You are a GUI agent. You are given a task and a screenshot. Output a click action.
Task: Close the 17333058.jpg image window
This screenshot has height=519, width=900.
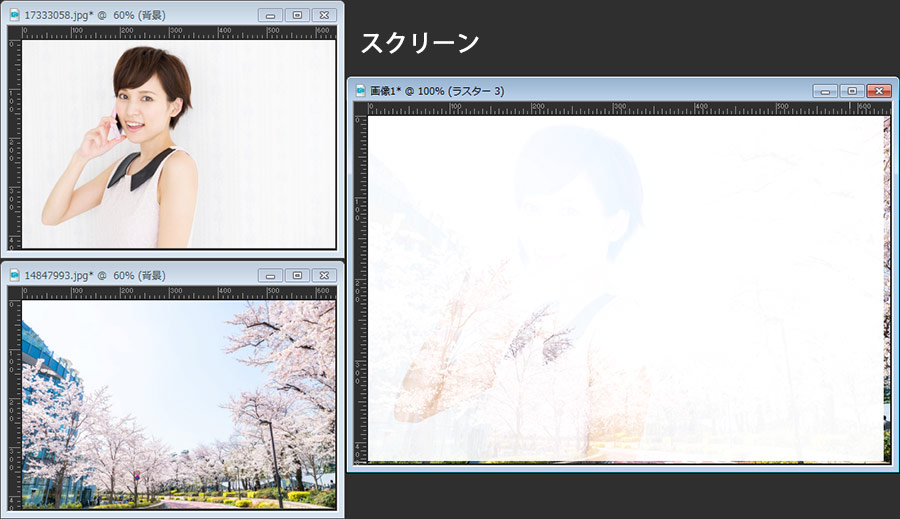point(324,15)
